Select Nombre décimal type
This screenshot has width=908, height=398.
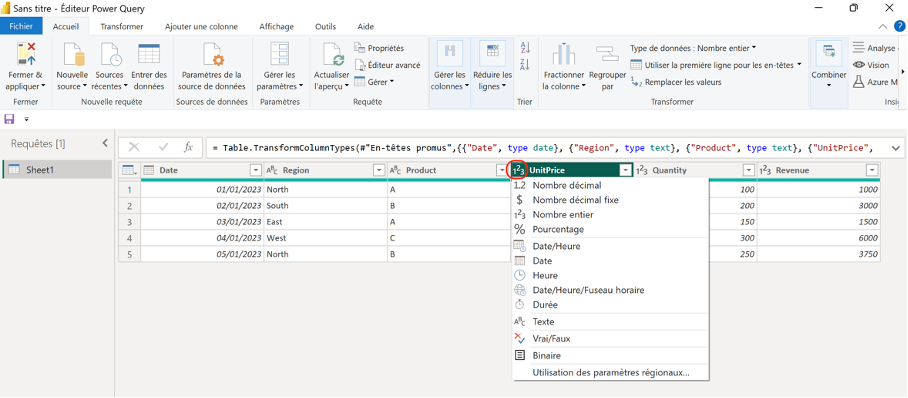pyautogui.click(x=610, y=185)
